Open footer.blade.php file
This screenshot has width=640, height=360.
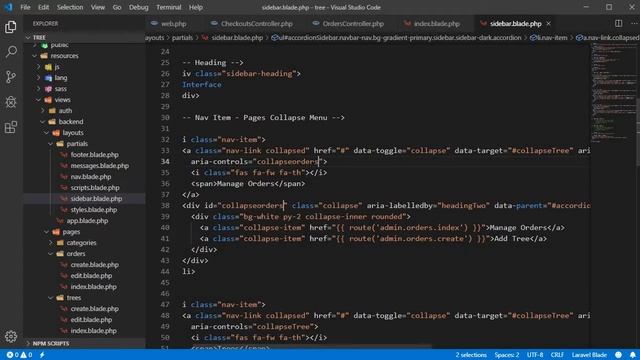[94, 155]
